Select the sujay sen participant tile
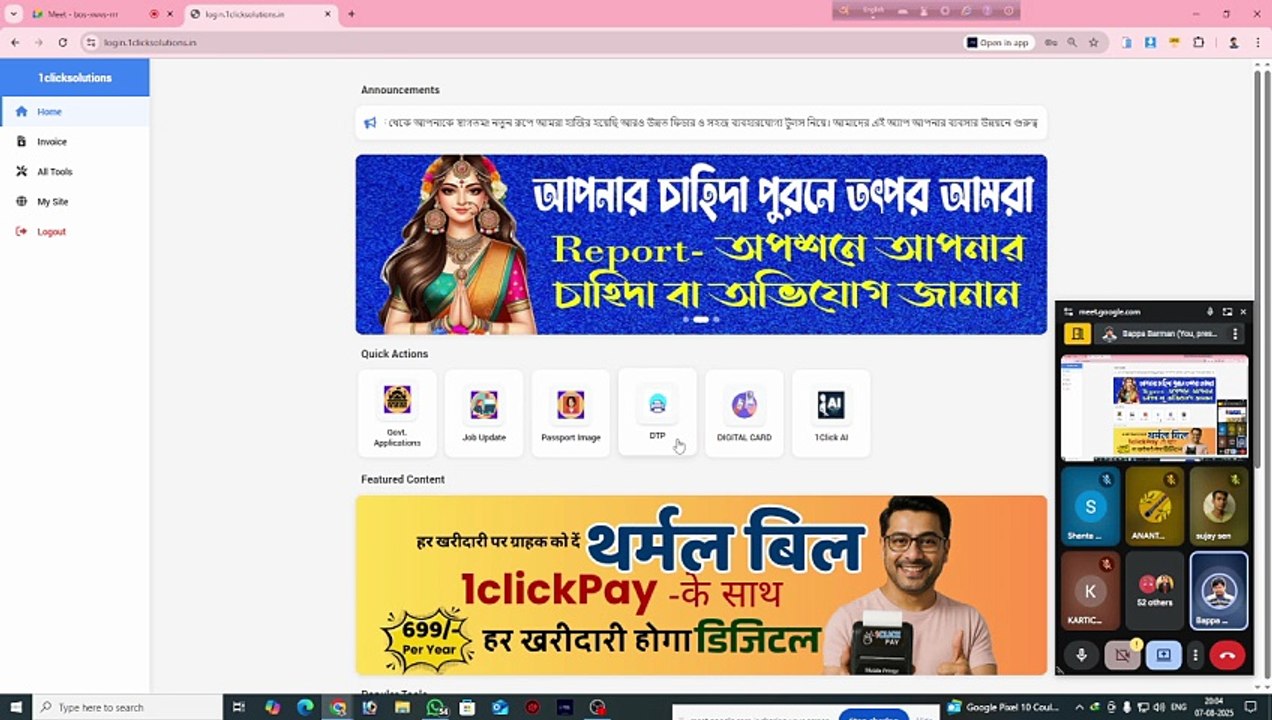Viewport: 1272px width, 720px height. click(x=1218, y=506)
